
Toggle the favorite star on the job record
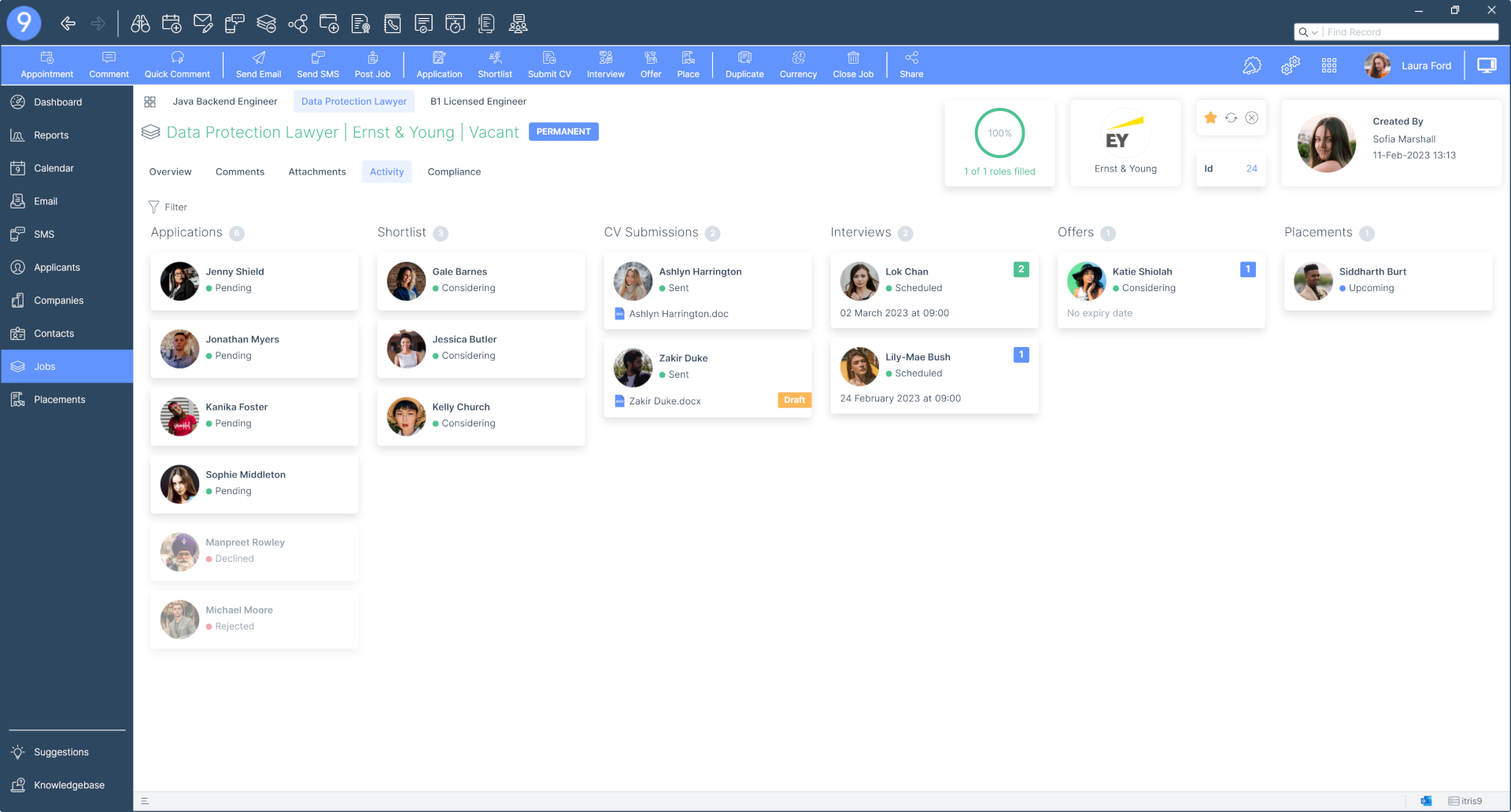pos(1210,117)
